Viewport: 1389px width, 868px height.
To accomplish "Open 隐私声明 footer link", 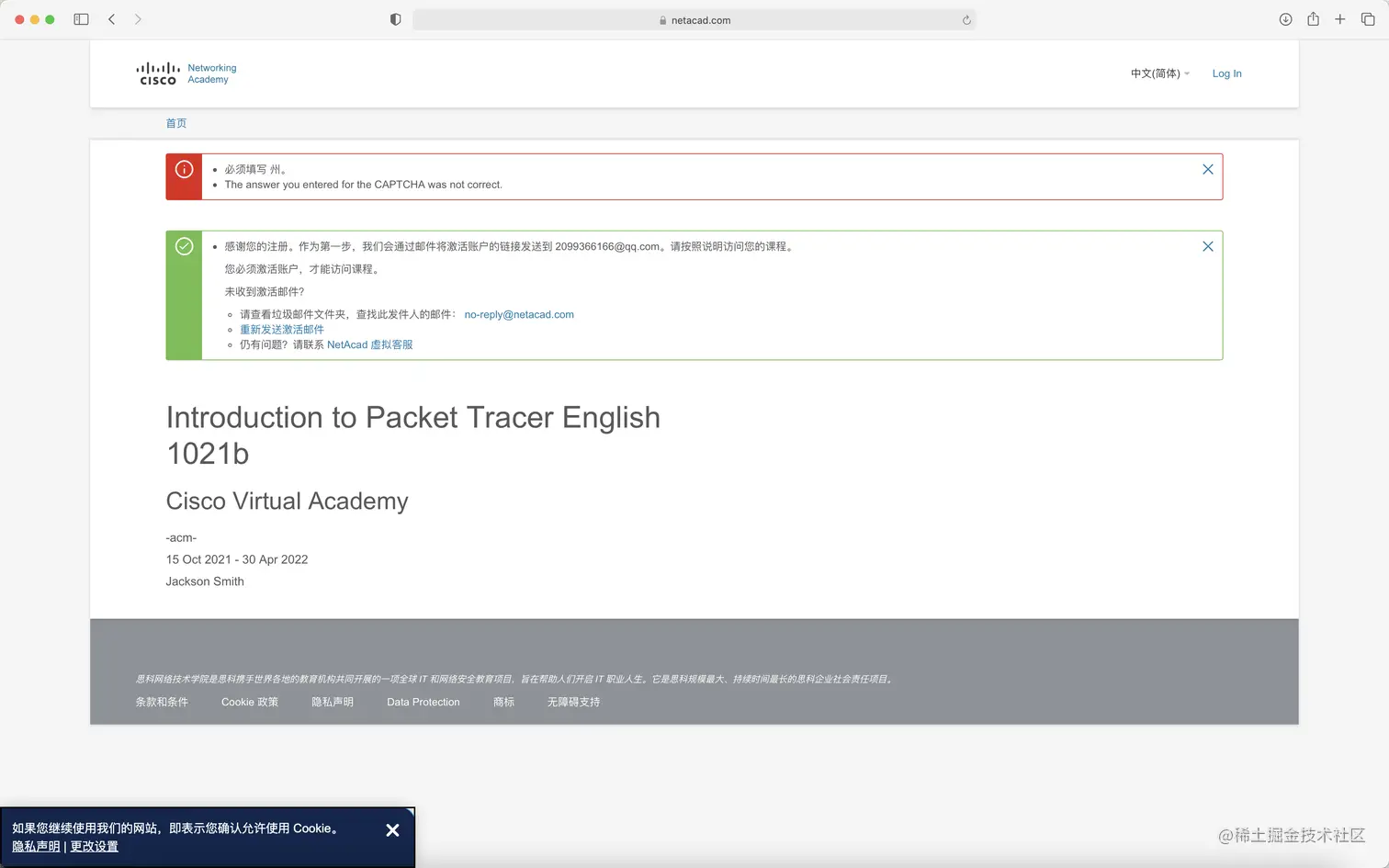I will tap(333, 702).
